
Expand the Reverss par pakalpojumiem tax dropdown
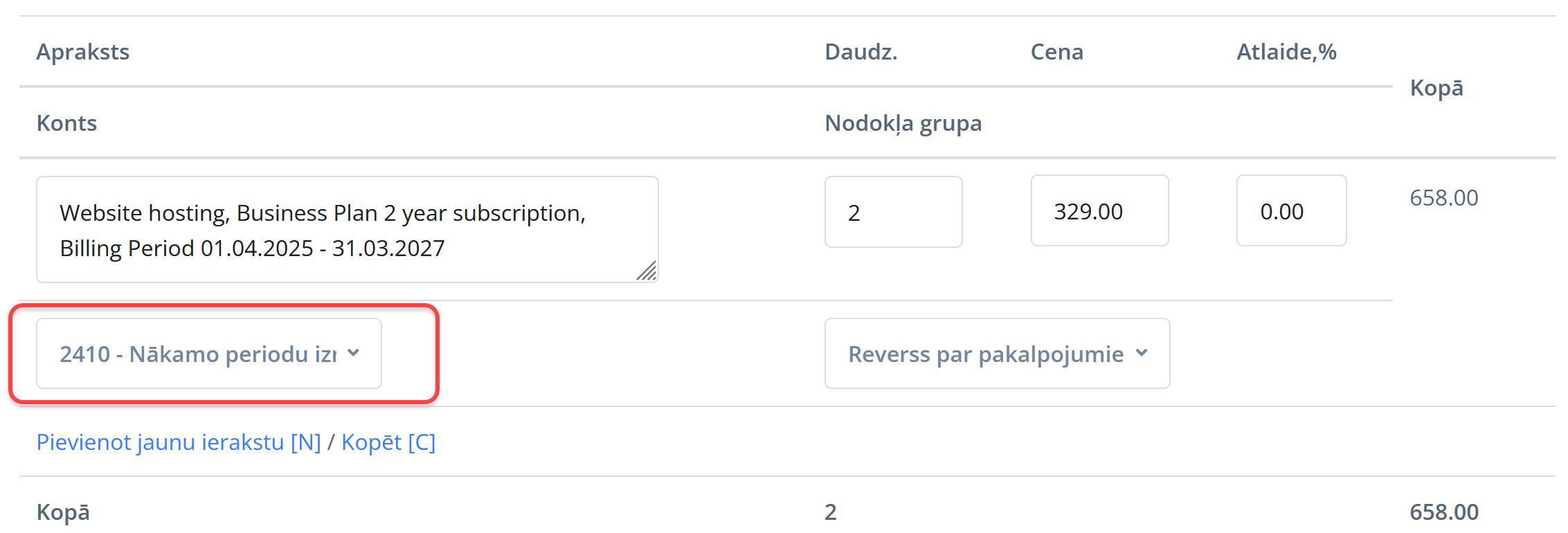[x=996, y=354]
